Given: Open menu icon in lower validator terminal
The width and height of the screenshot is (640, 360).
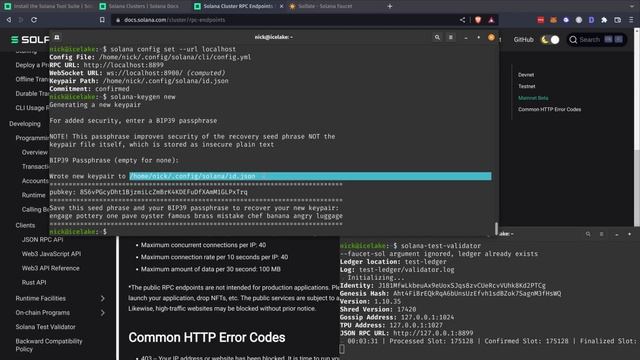Looking at the screenshot, I should point(602,234).
